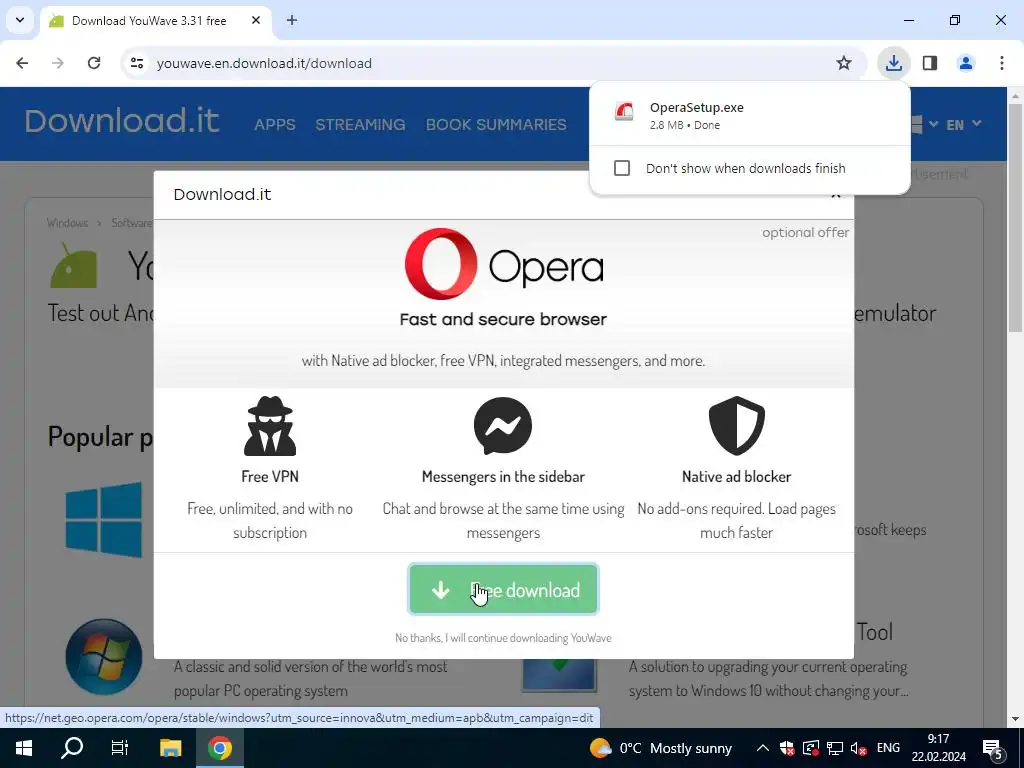Open the APPS menu item
This screenshot has width=1024, height=768.
click(x=275, y=124)
